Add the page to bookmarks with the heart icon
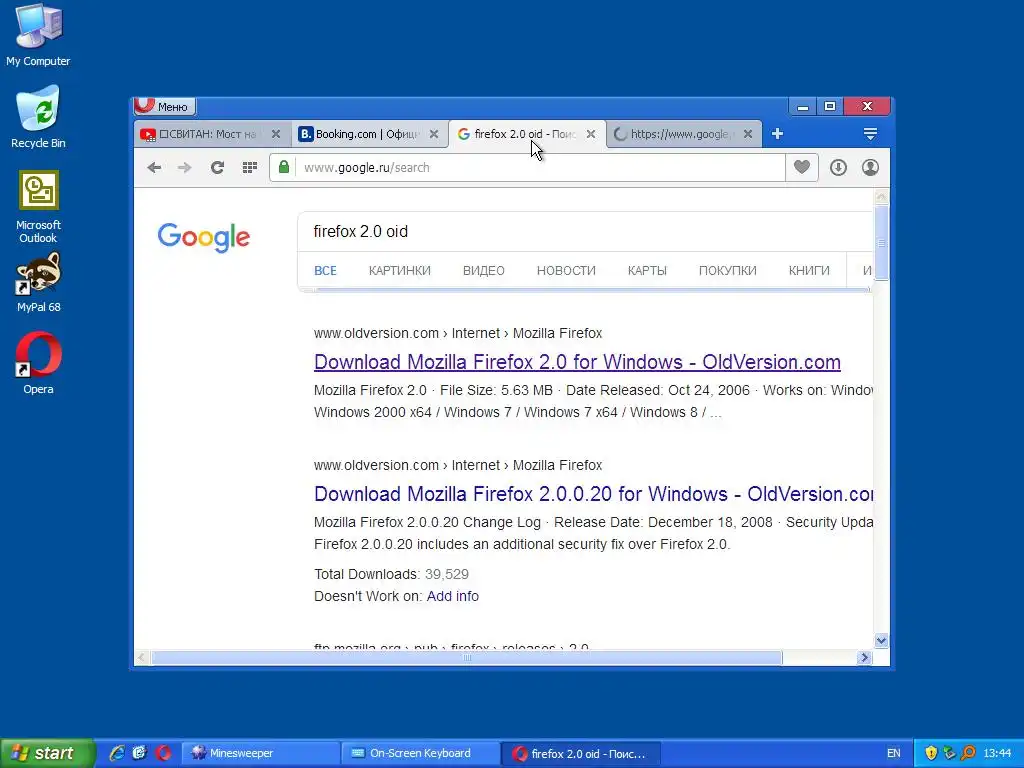 coord(802,167)
